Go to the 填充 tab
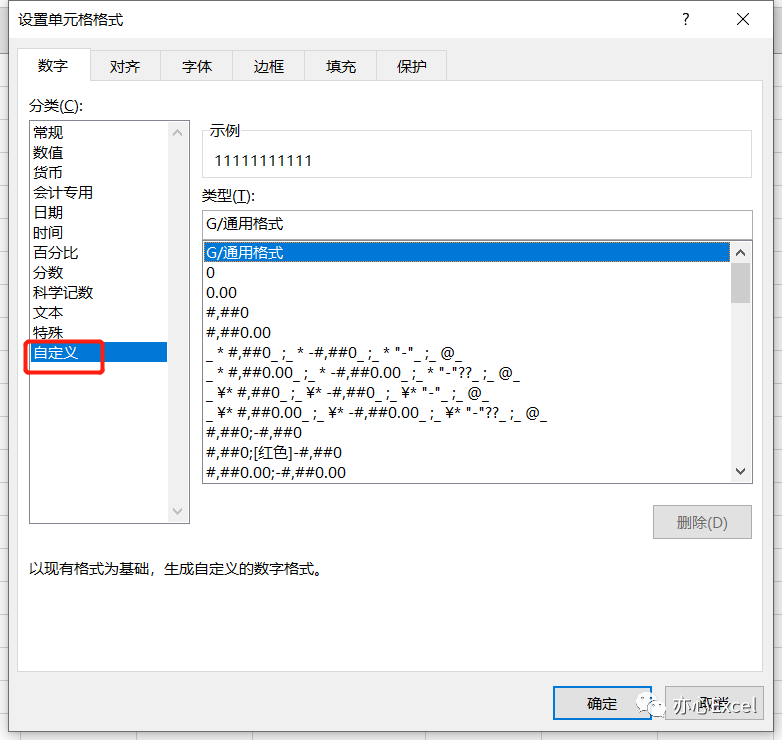Screen dimensions: 782x740 point(341,66)
